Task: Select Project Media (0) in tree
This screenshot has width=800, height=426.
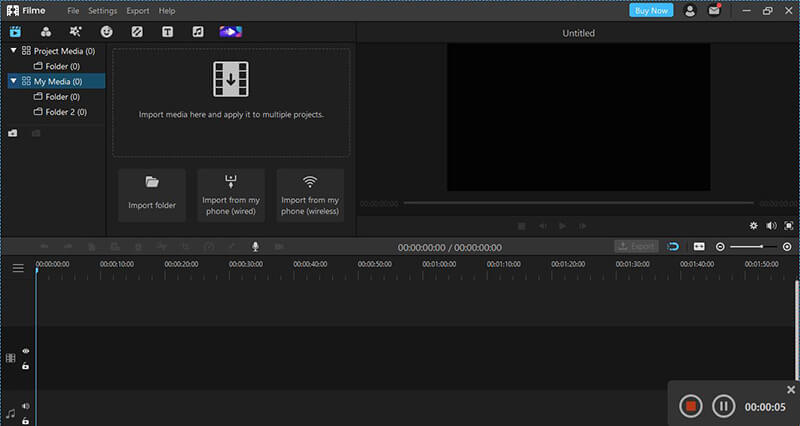Action: tap(64, 51)
